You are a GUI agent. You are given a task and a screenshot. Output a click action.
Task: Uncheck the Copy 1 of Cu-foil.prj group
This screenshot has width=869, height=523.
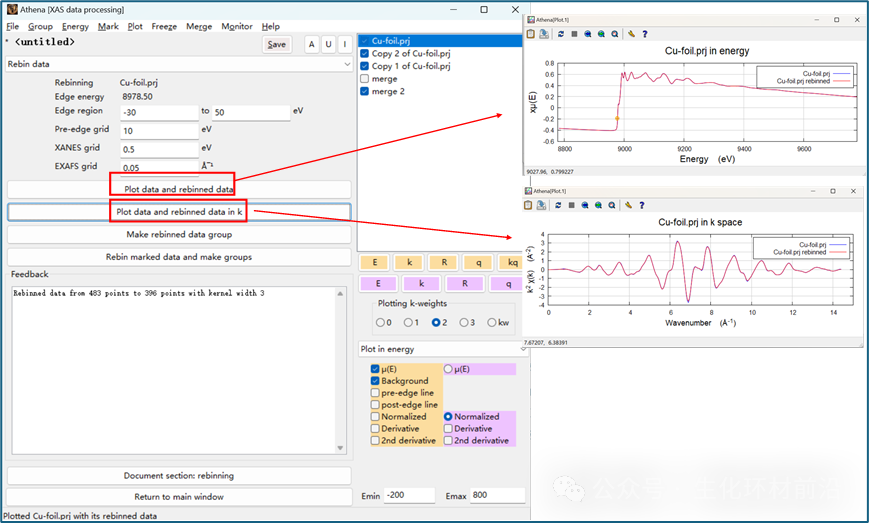(x=365, y=66)
